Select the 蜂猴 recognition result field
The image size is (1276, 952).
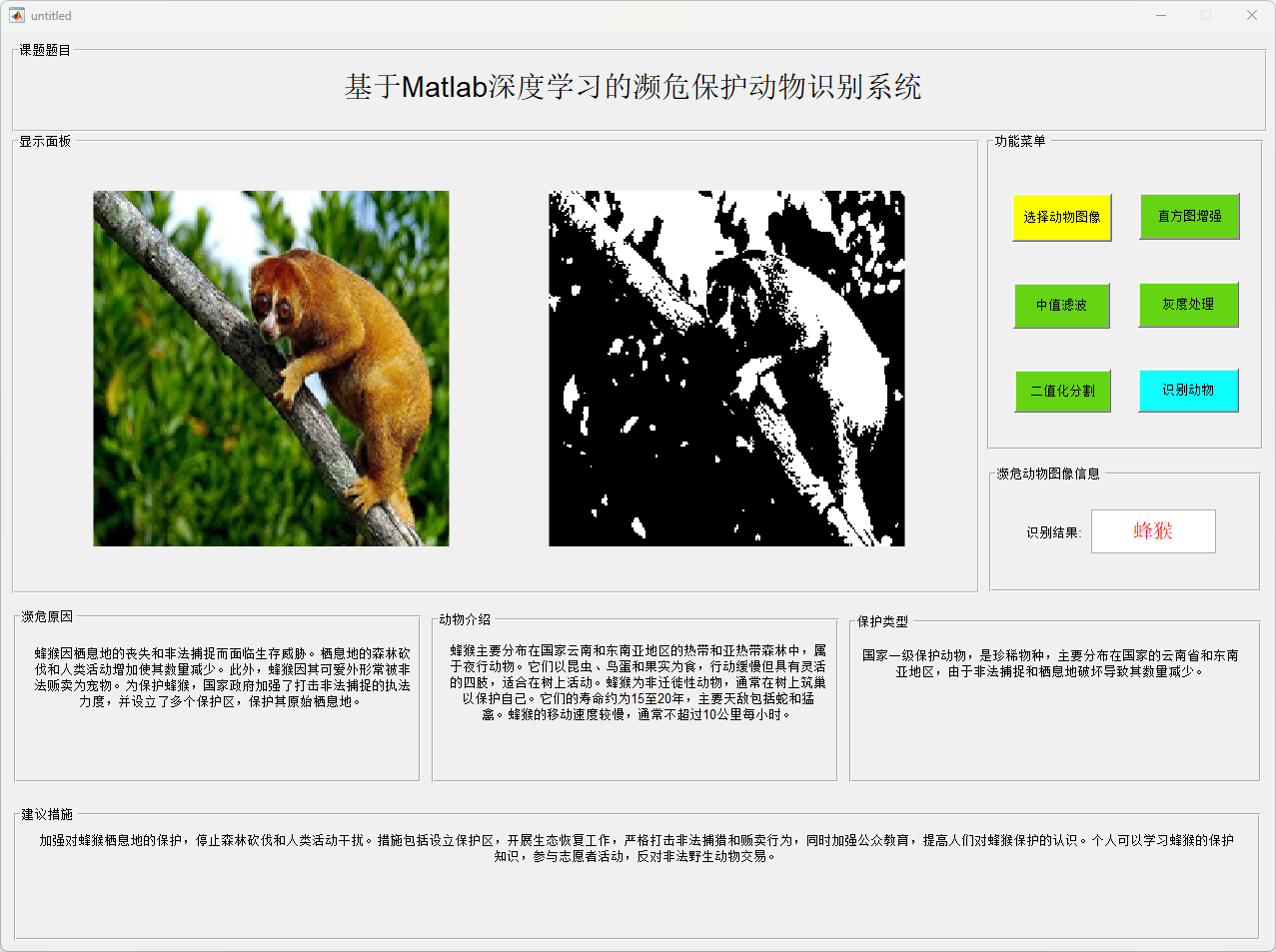click(1153, 531)
